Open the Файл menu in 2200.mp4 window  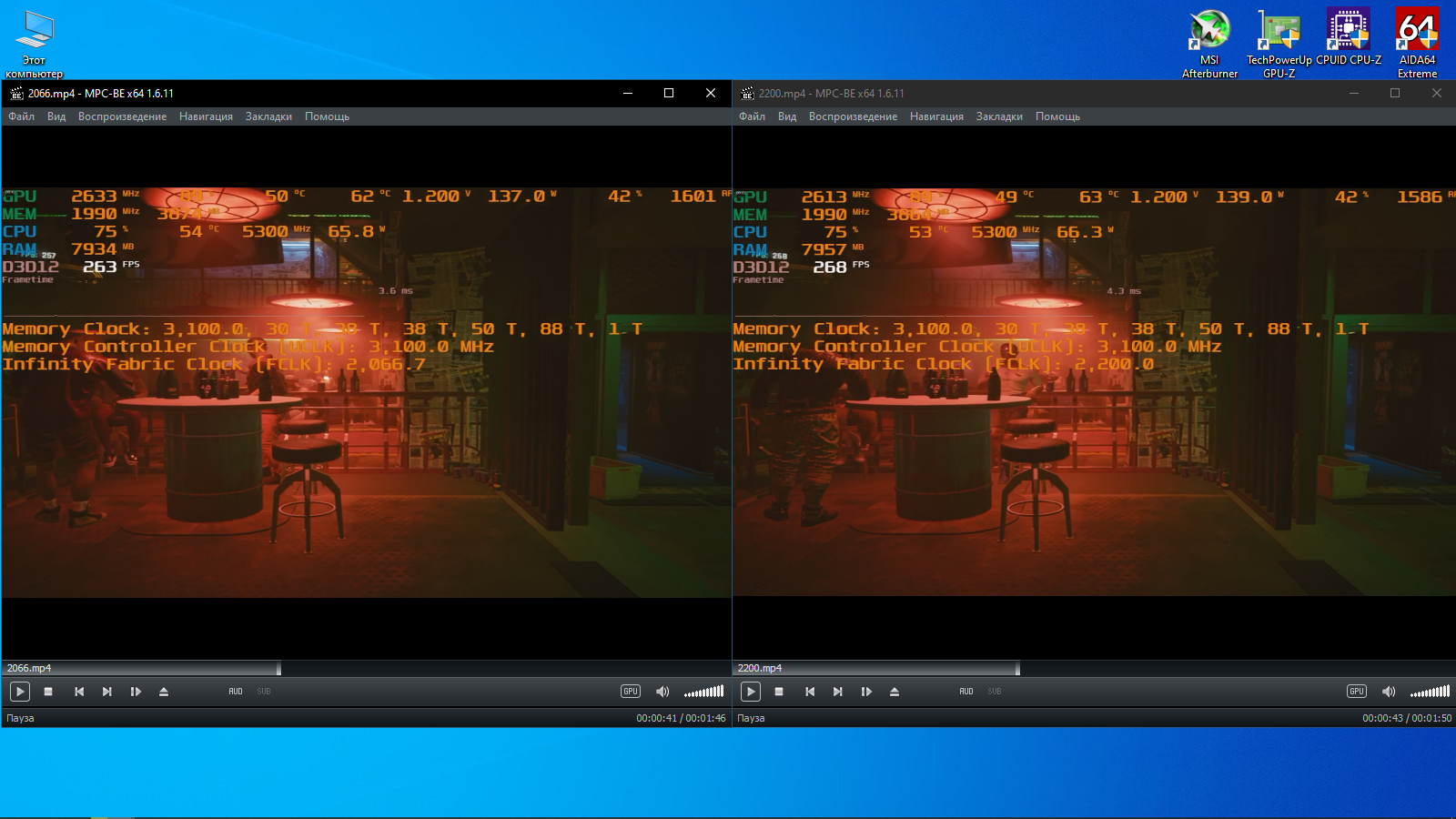pyautogui.click(x=752, y=116)
